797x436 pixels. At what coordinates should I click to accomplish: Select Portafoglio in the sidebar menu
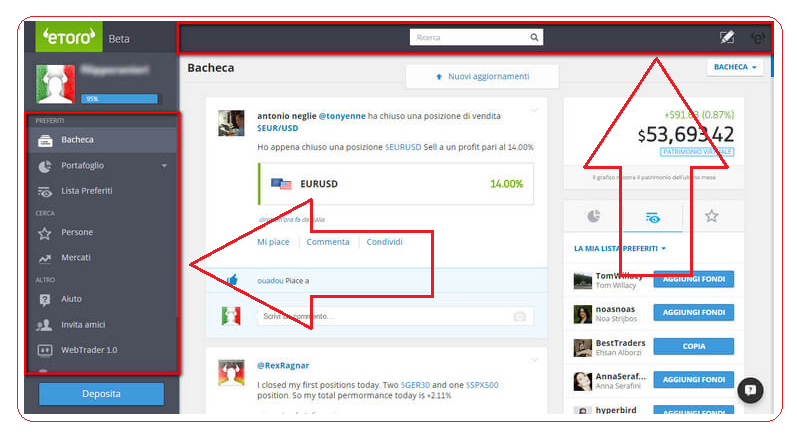point(102,166)
